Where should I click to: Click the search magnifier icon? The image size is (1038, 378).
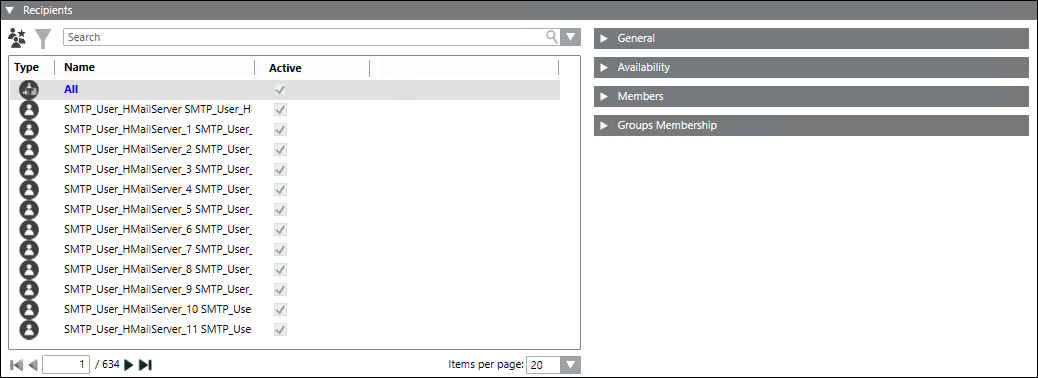point(552,37)
